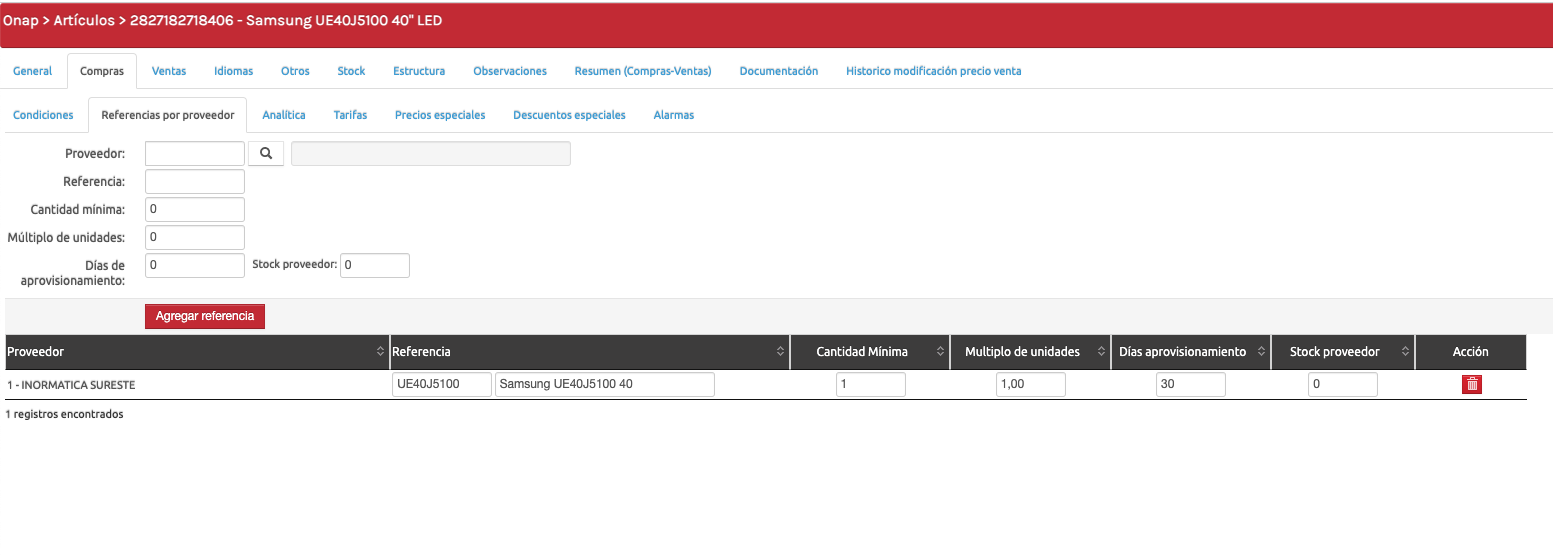Image resolution: width=1553 pixels, height=555 pixels.
Task: Open the Ventas tab
Action: [x=169, y=71]
